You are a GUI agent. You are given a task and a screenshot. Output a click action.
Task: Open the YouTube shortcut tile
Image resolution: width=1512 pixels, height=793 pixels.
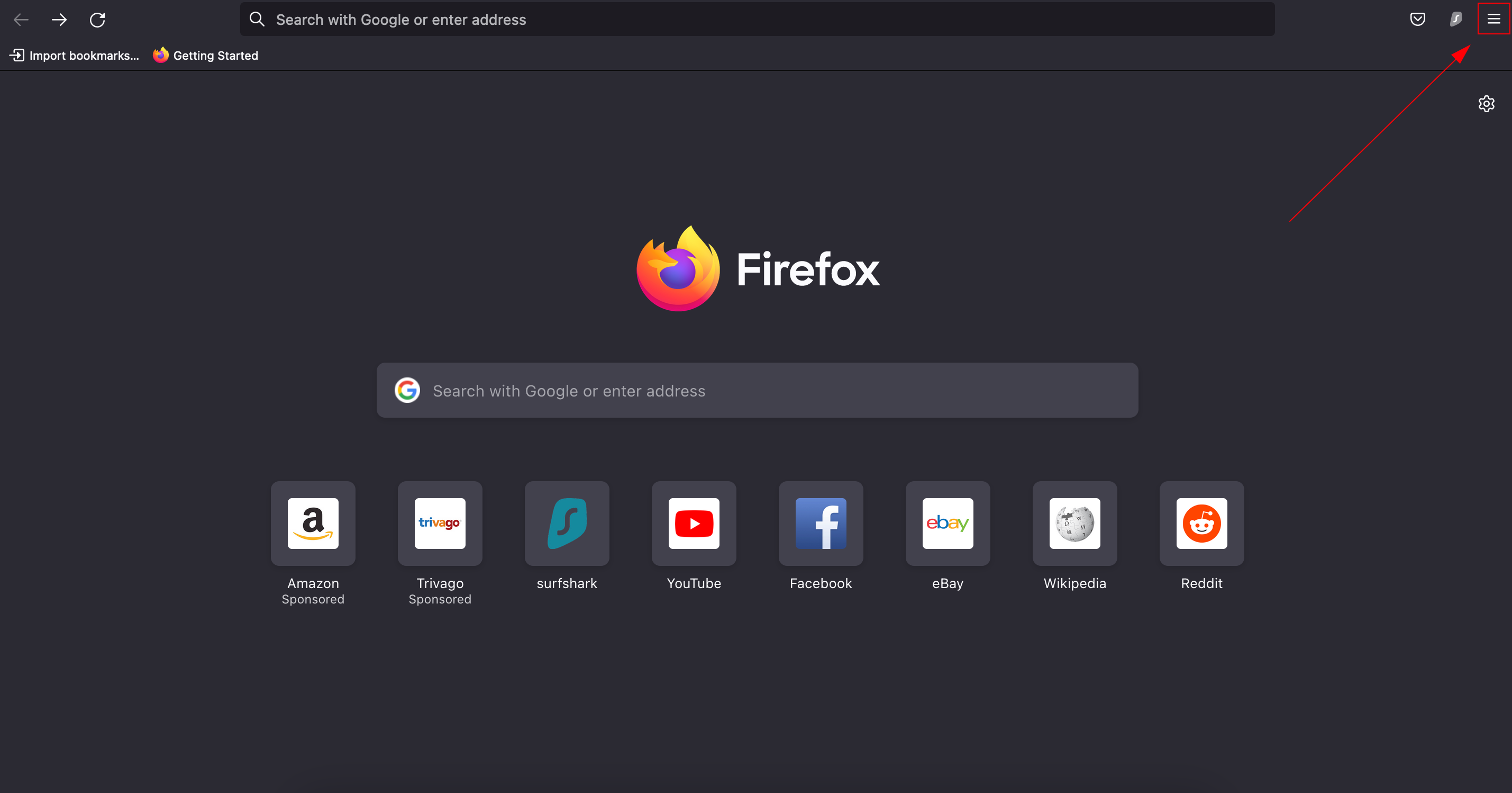point(694,524)
